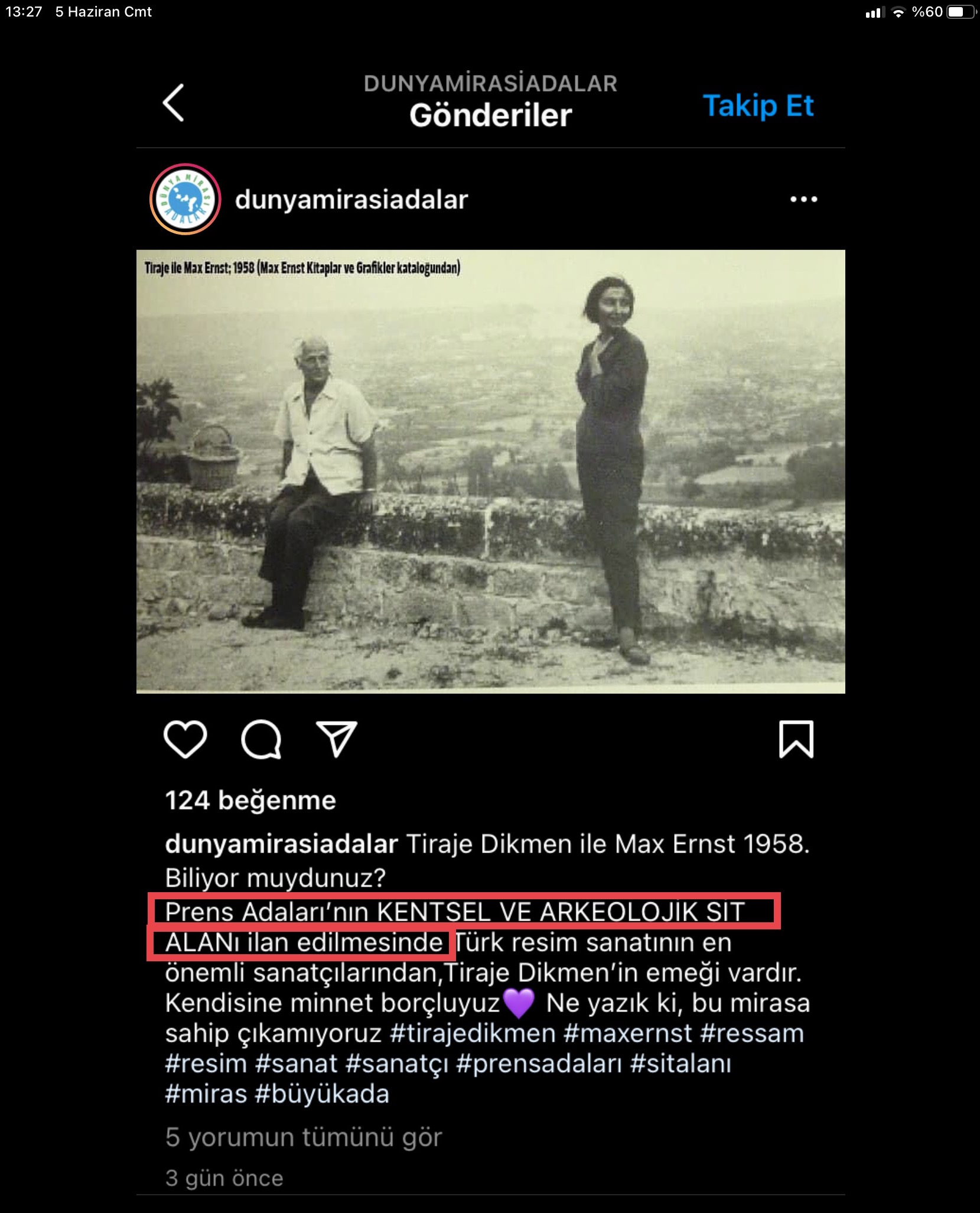
Task: Follow account with Takip Et
Action: [758, 106]
